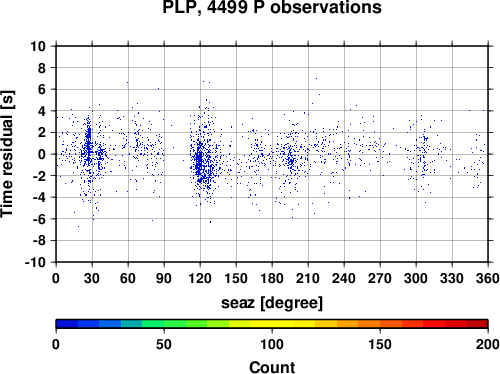The width and height of the screenshot is (500, 374).
Task: Click x-axis tick label '330'
Action: [452, 278]
